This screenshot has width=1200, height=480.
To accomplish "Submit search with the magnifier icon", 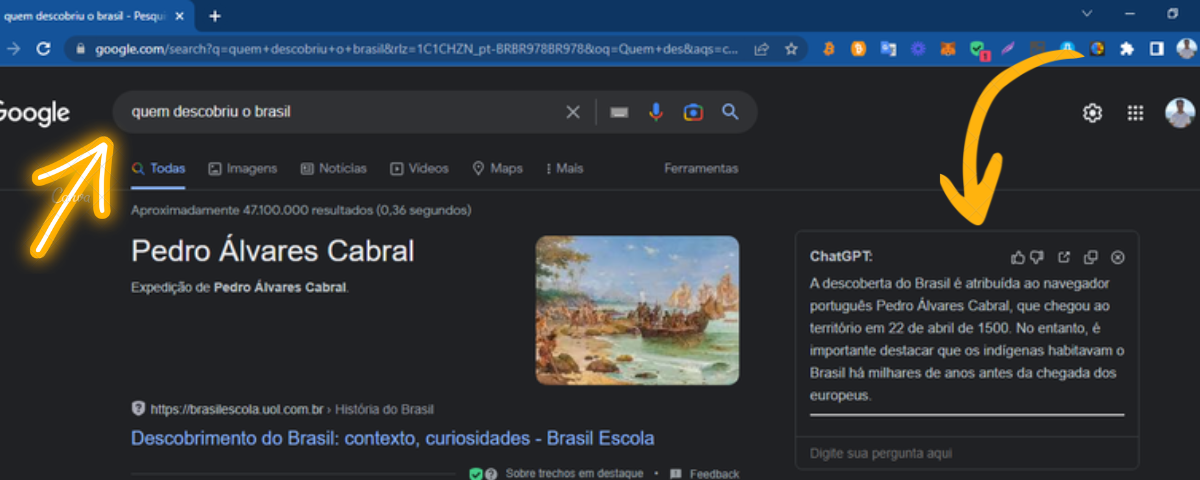I will coord(731,112).
